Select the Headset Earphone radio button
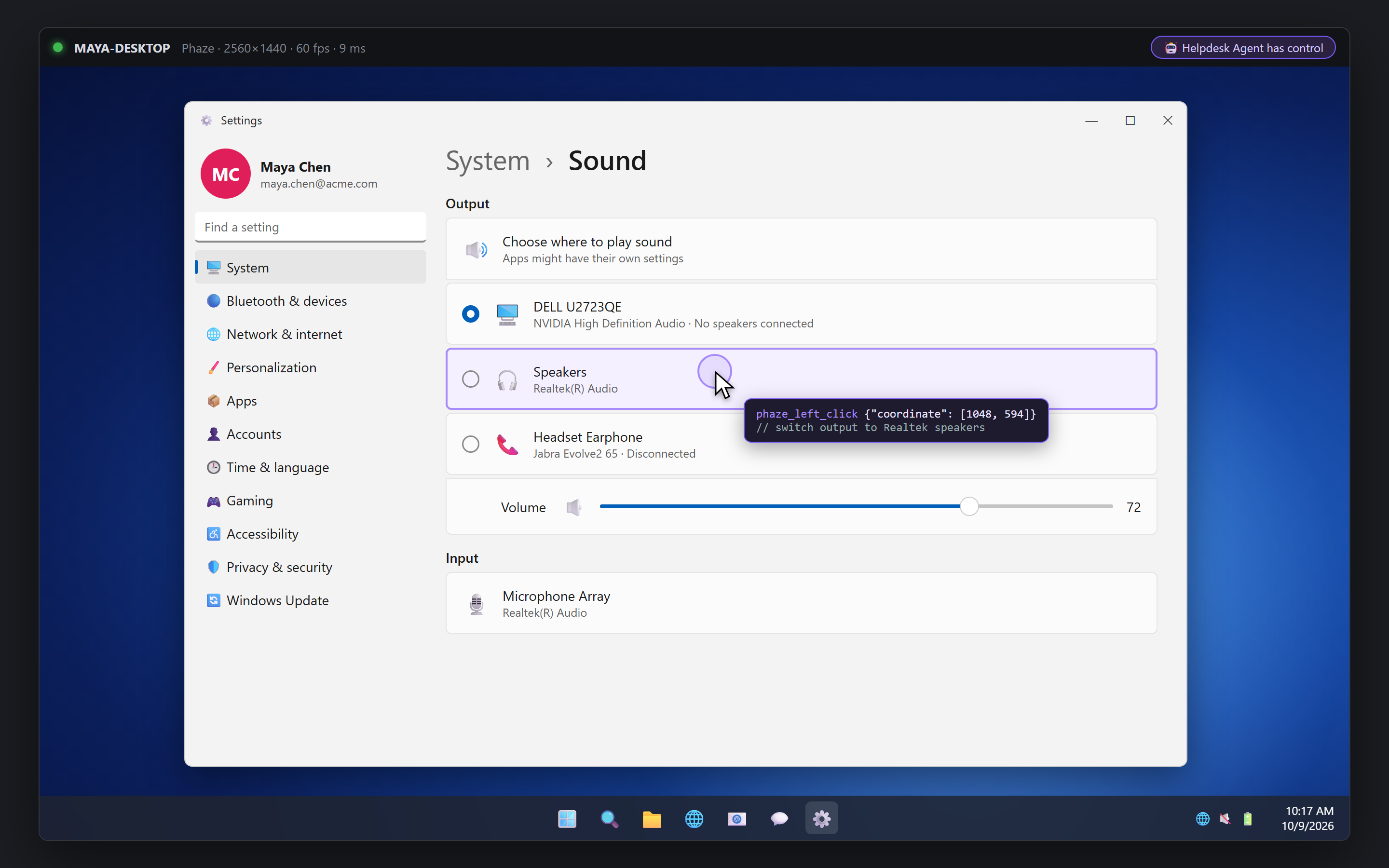1389x868 pixels. click(x=471, y=444)
